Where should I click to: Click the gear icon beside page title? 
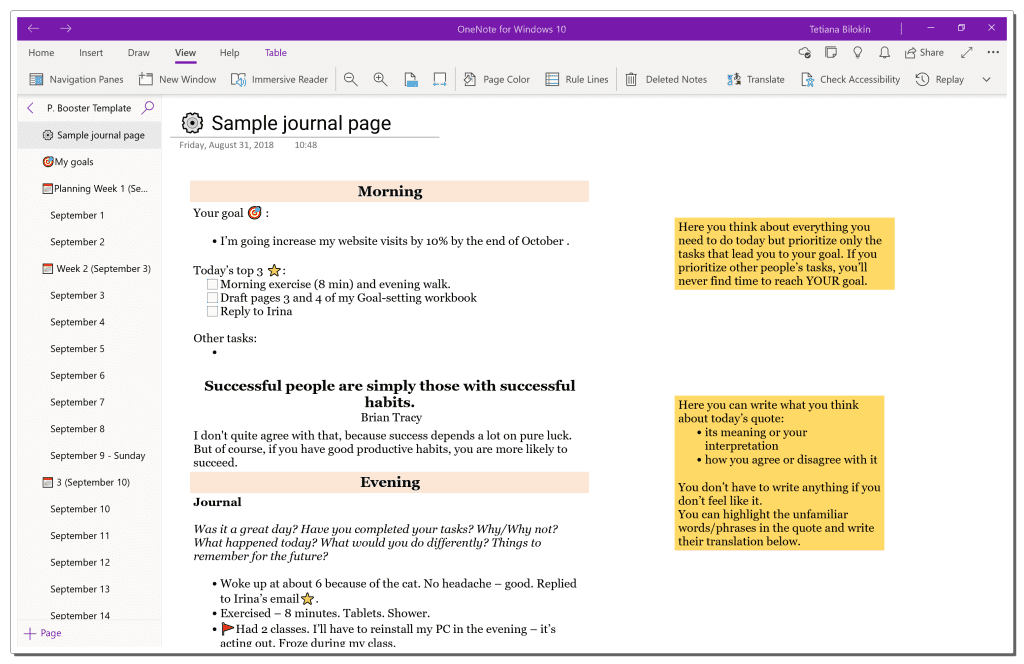tap(192, 123)
